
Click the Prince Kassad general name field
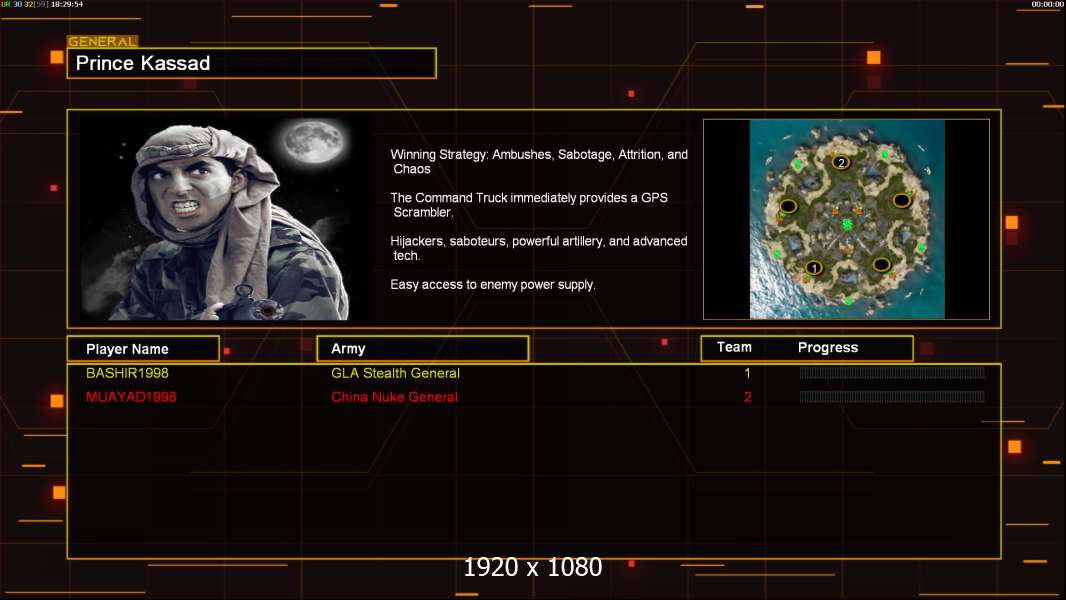252,63
